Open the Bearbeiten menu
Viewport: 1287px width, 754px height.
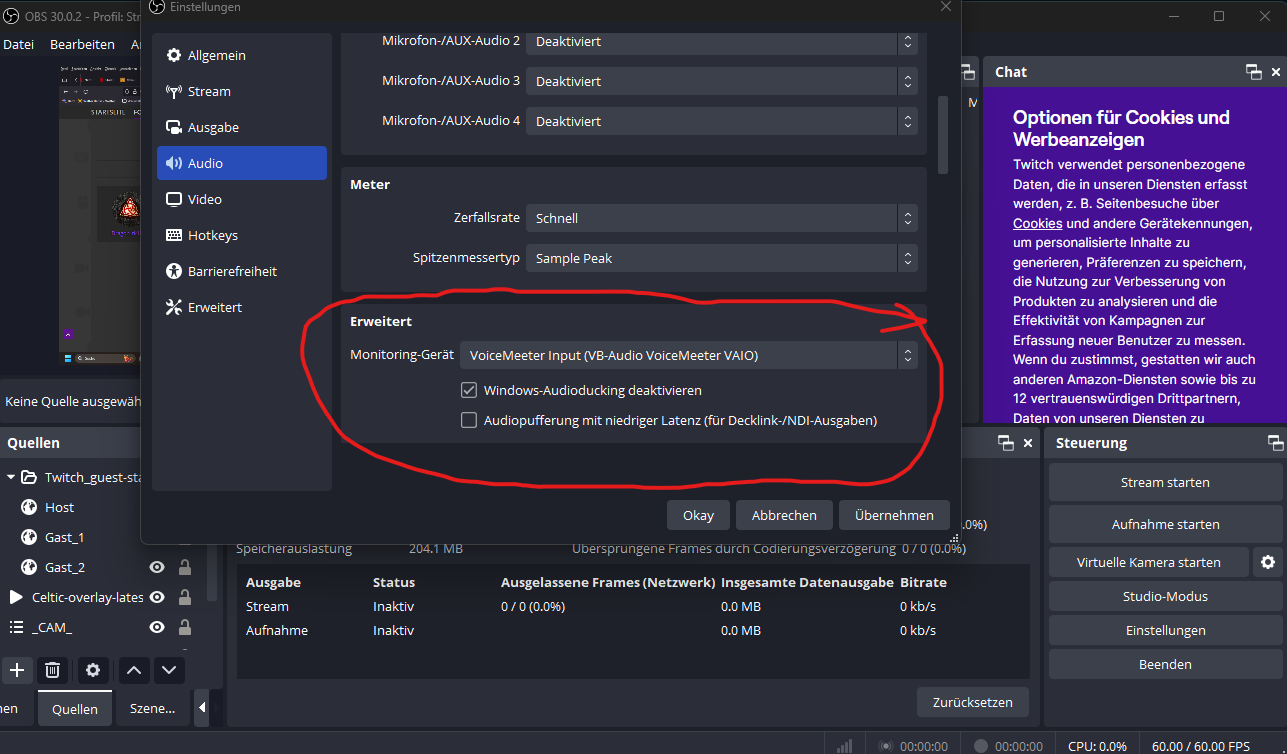click(x=82, y=44)
